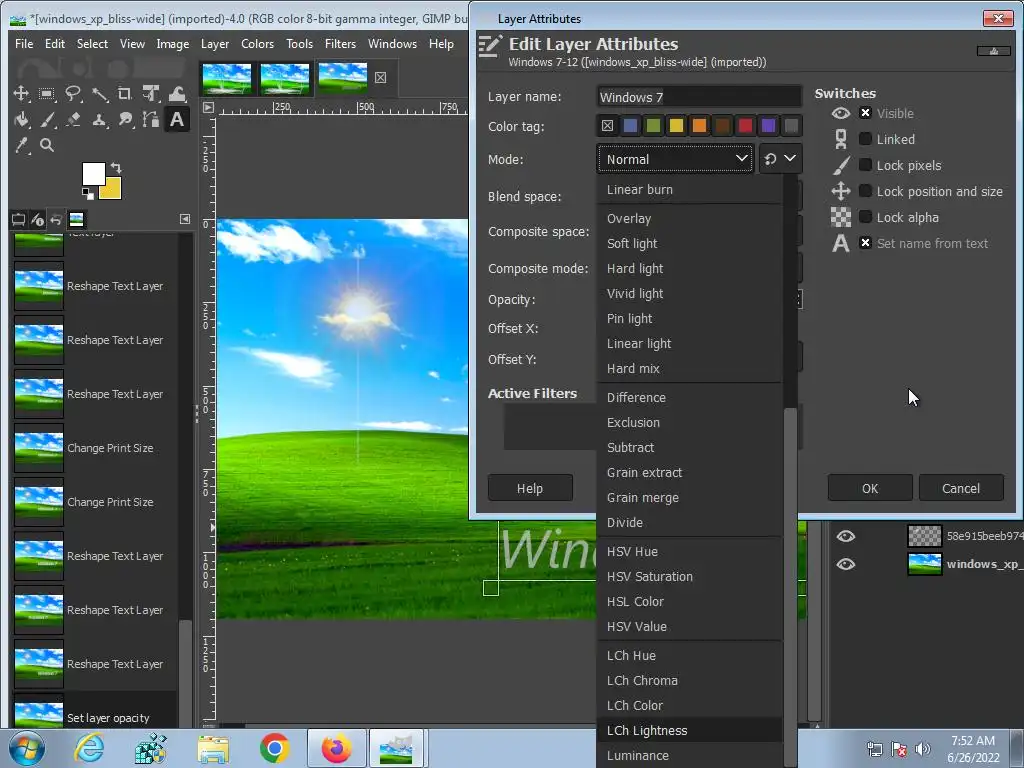Image resolution: width=1024 pixels, height=768 pixels.
Task: Open the Device Status dock tab
Action: coord(37,219)
